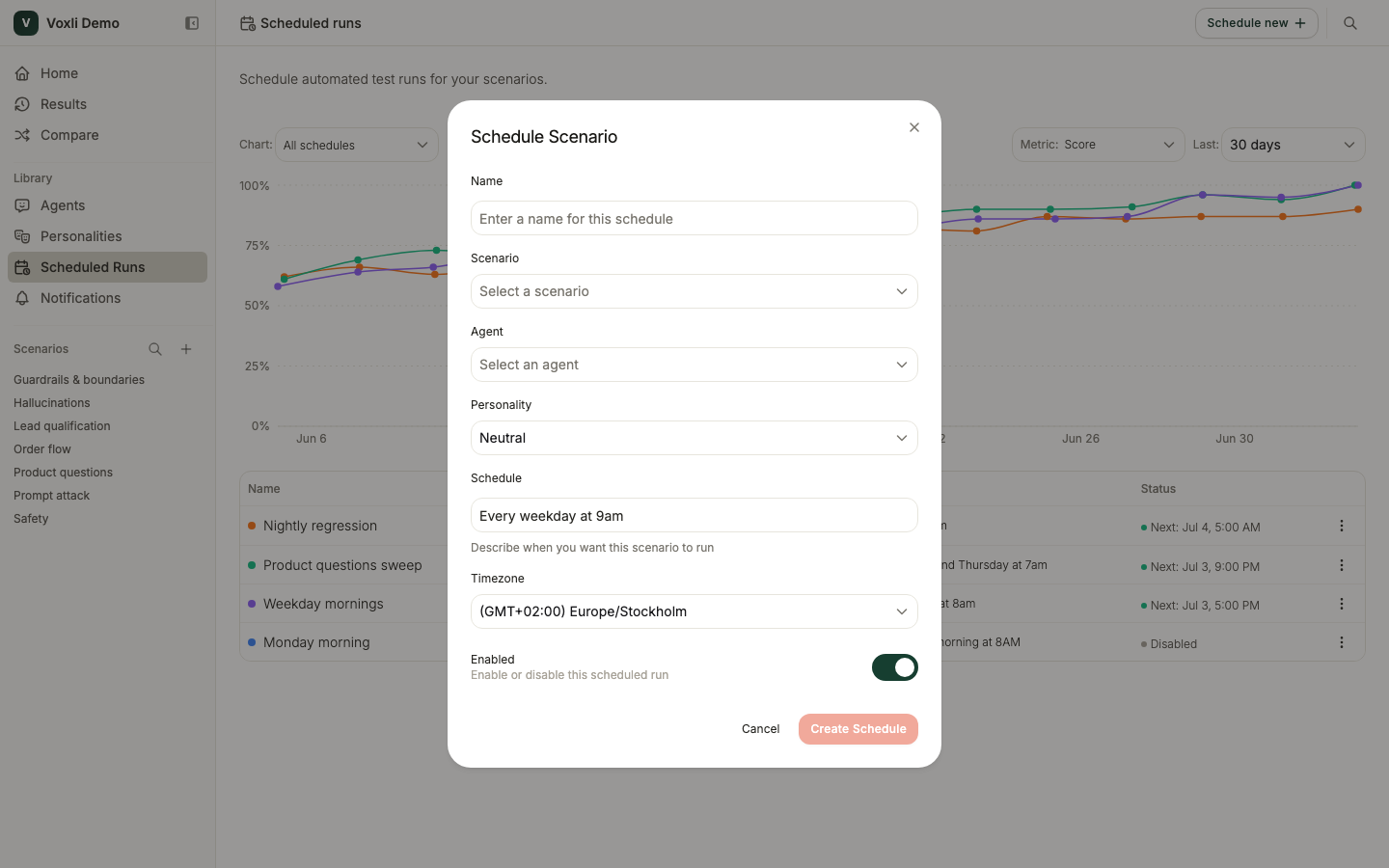Image resolution: width=1389 pixels, height=868 pixels.
Task: Click the schedule Name input field
Action: coord(694,218)
